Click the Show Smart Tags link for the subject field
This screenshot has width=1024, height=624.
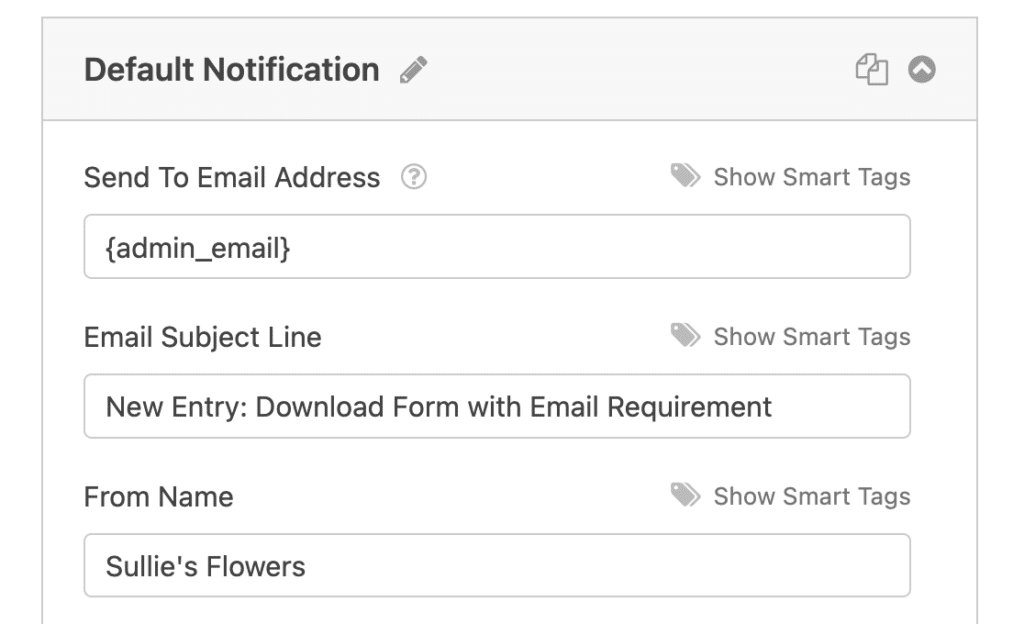pyautogui.click(x=810, y=336)
